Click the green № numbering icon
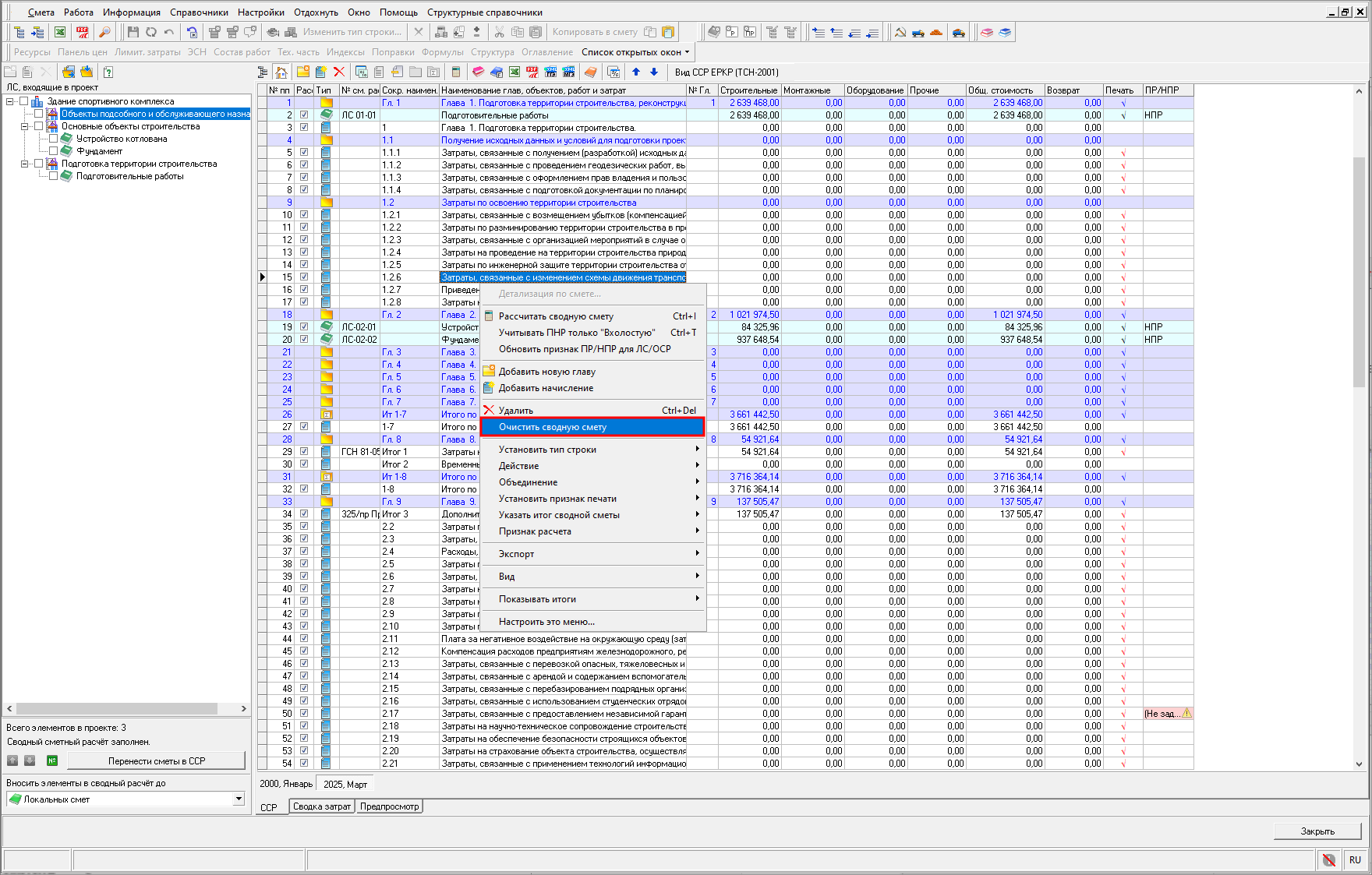1372x875 pixels. pos(52,760)
